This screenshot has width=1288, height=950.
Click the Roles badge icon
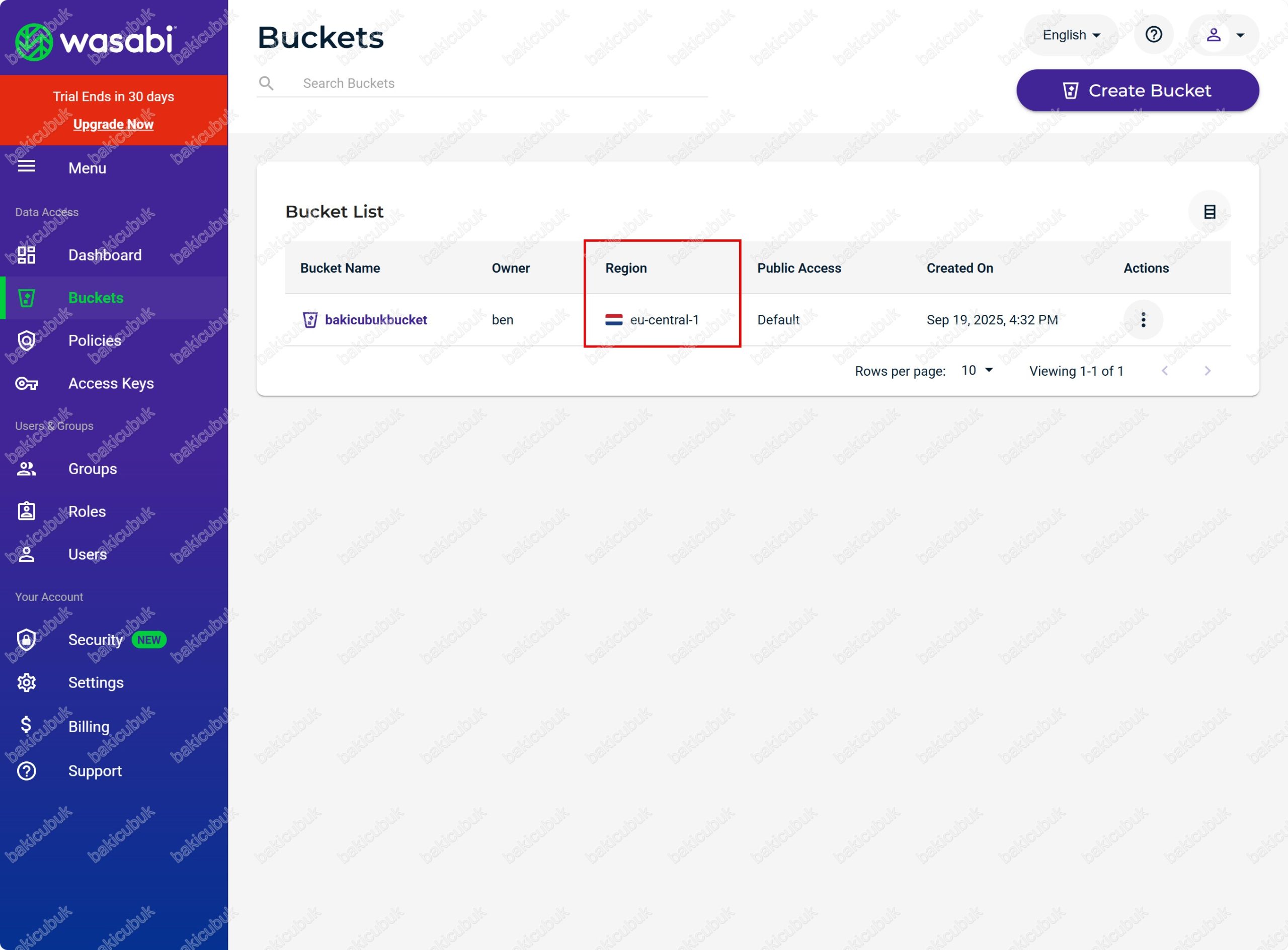coord(27,512)
